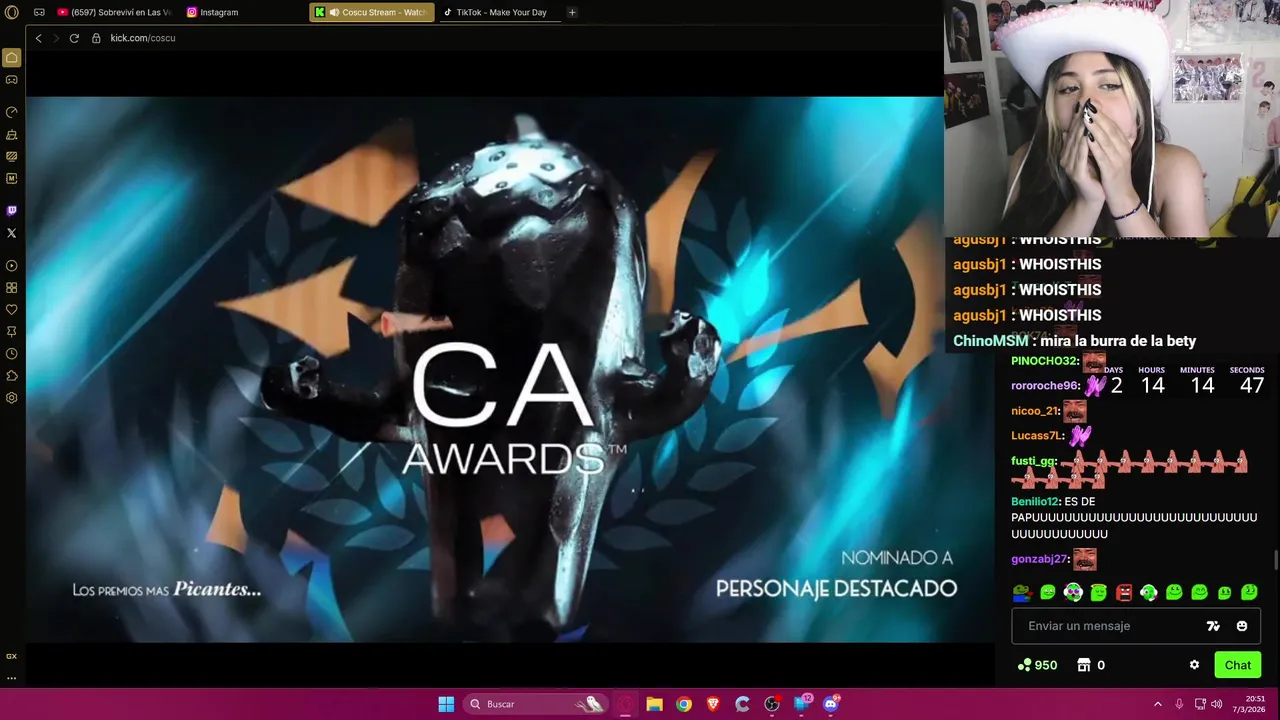Open Settings gear icon in Opera sidebar
The image size is (1280, 720).
(12, 398)
